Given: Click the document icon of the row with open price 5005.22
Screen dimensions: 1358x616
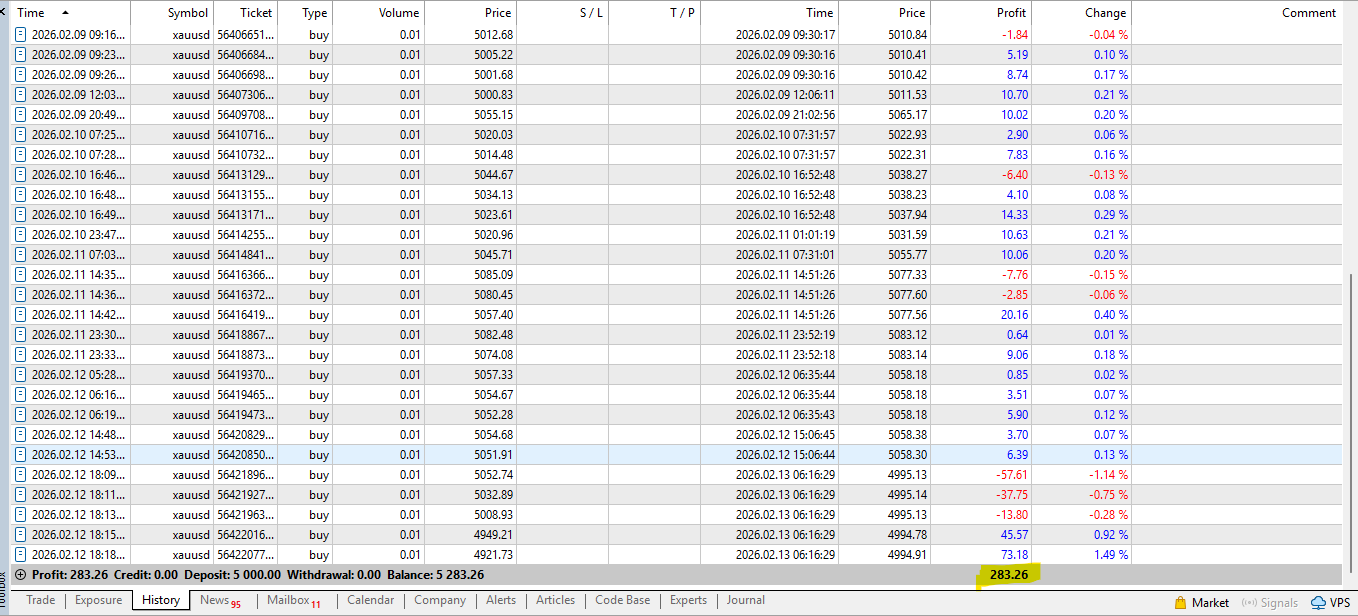Looking at the screenshot, I should [21, 54].
